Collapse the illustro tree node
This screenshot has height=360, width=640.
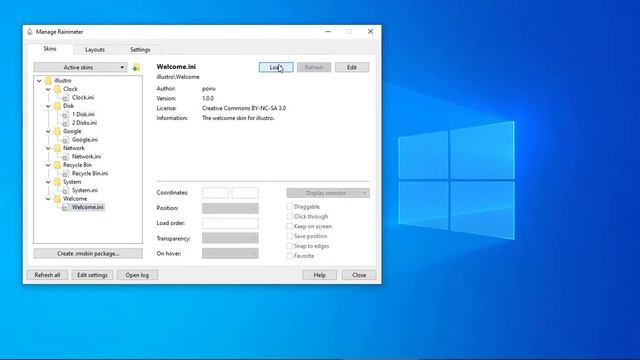[39, 81]
